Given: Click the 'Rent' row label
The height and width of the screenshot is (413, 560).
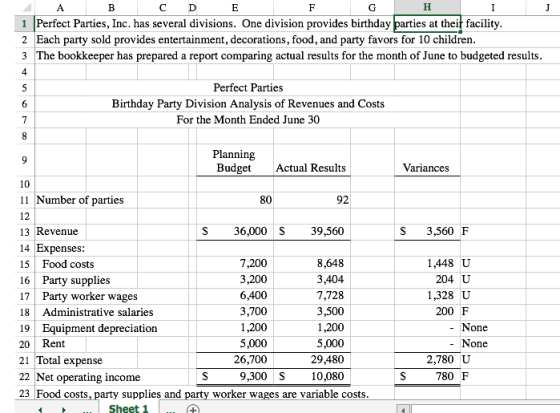Looking at the screenshot, I should click(54, 344).
